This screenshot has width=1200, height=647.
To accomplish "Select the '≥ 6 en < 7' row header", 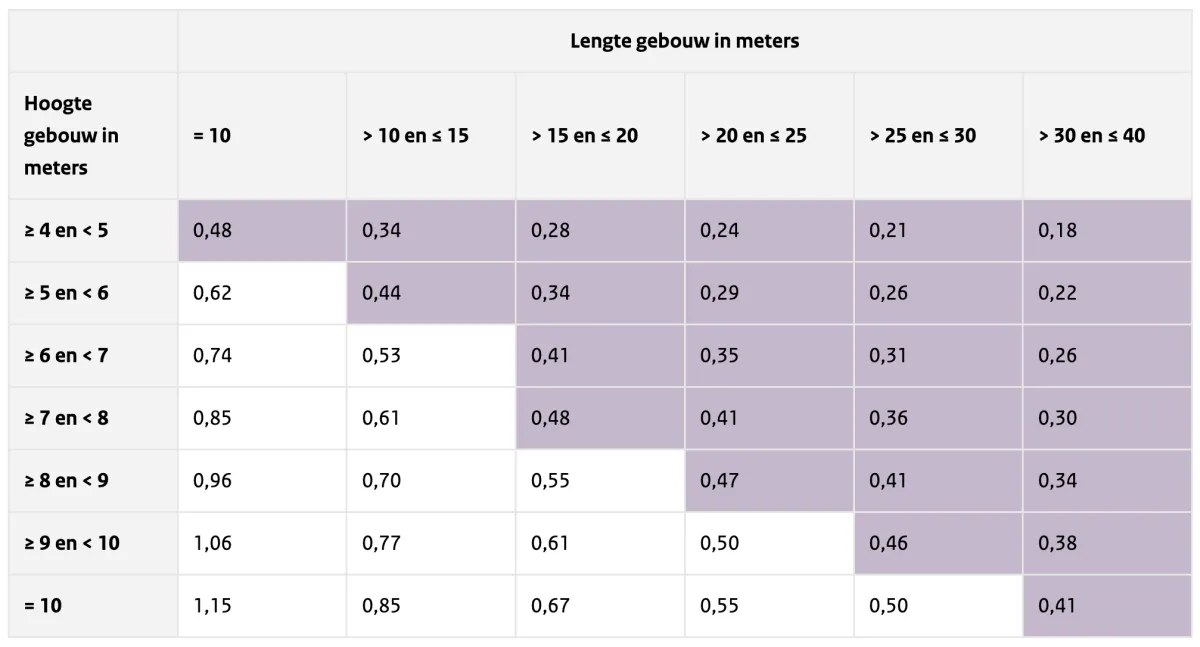I will point(67,355).
